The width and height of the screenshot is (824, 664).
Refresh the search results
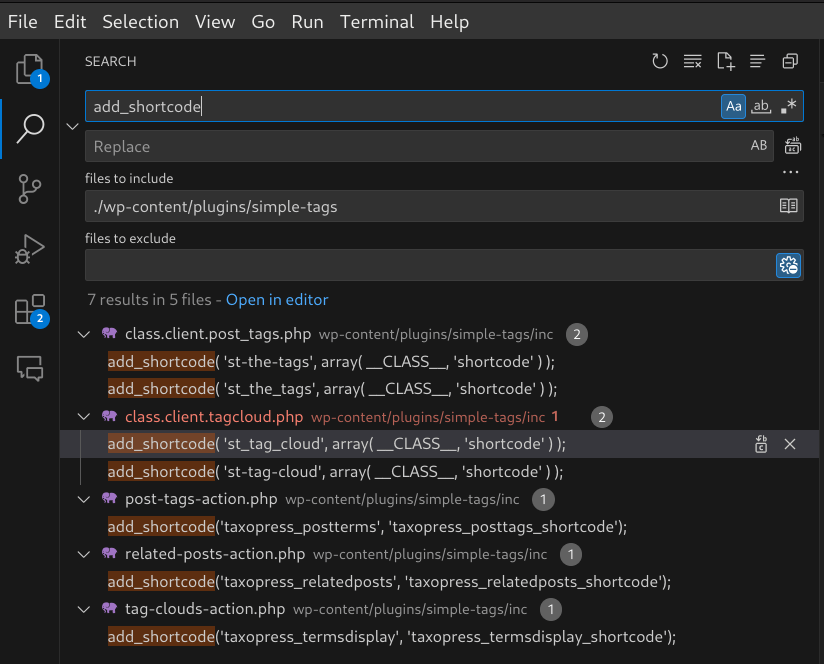(660, 62)
